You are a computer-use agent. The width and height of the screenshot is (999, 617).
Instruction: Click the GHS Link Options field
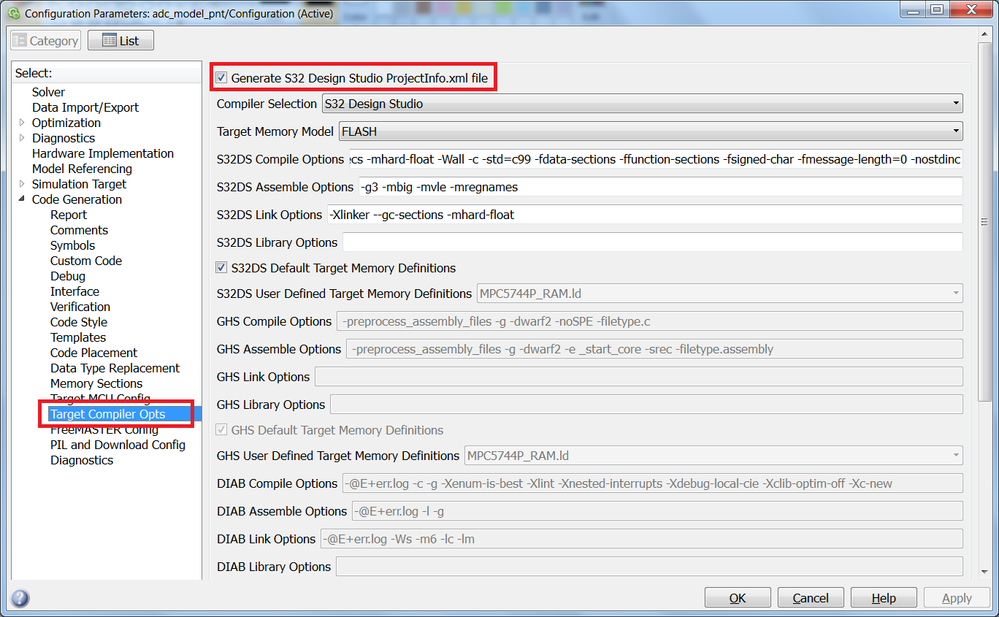[638, 377]
